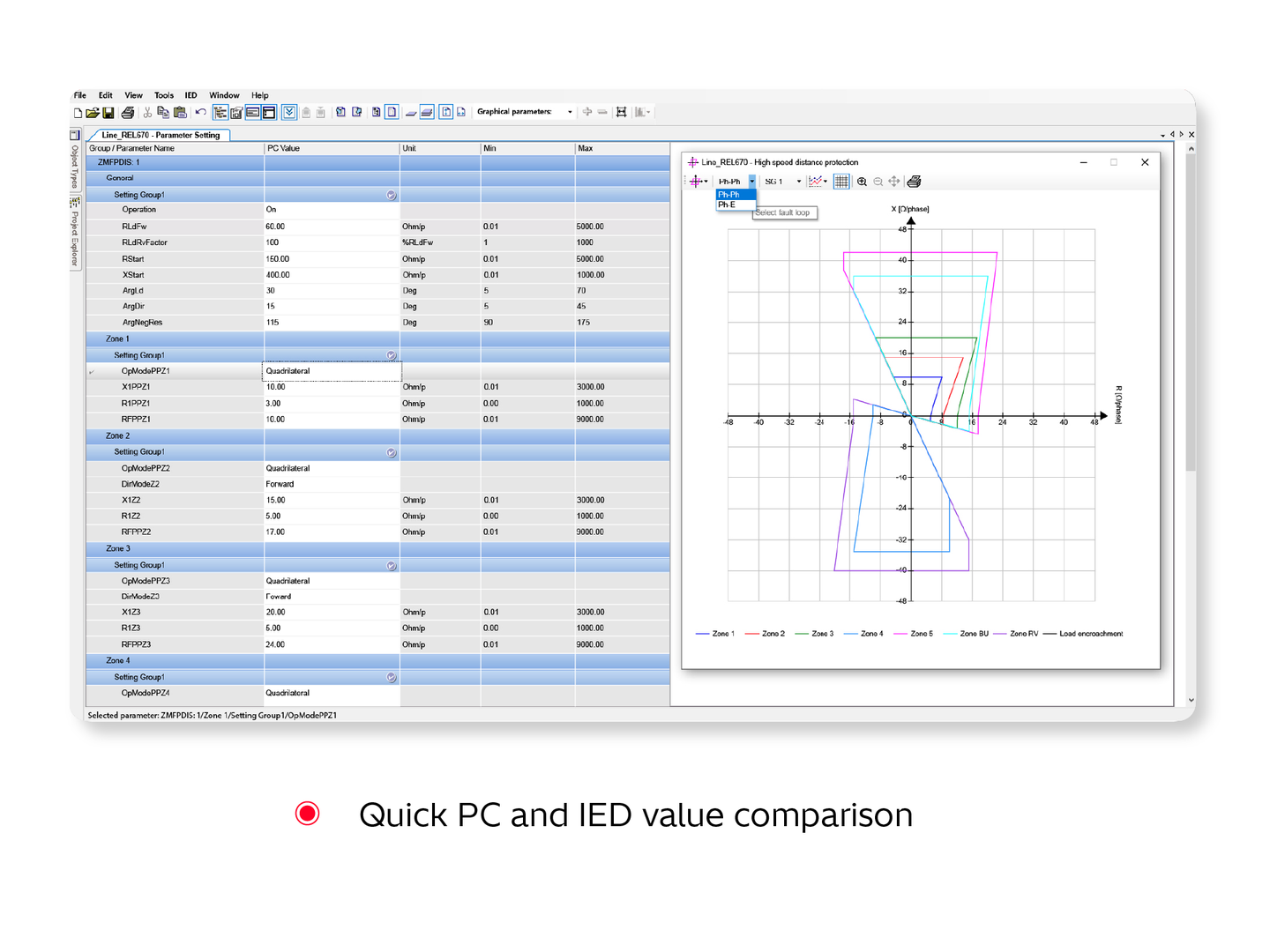The height and width of the screenshot is (952, 1270).
Task: Open the IED menu
Action: pyautogui.click(x=190, y=95)
